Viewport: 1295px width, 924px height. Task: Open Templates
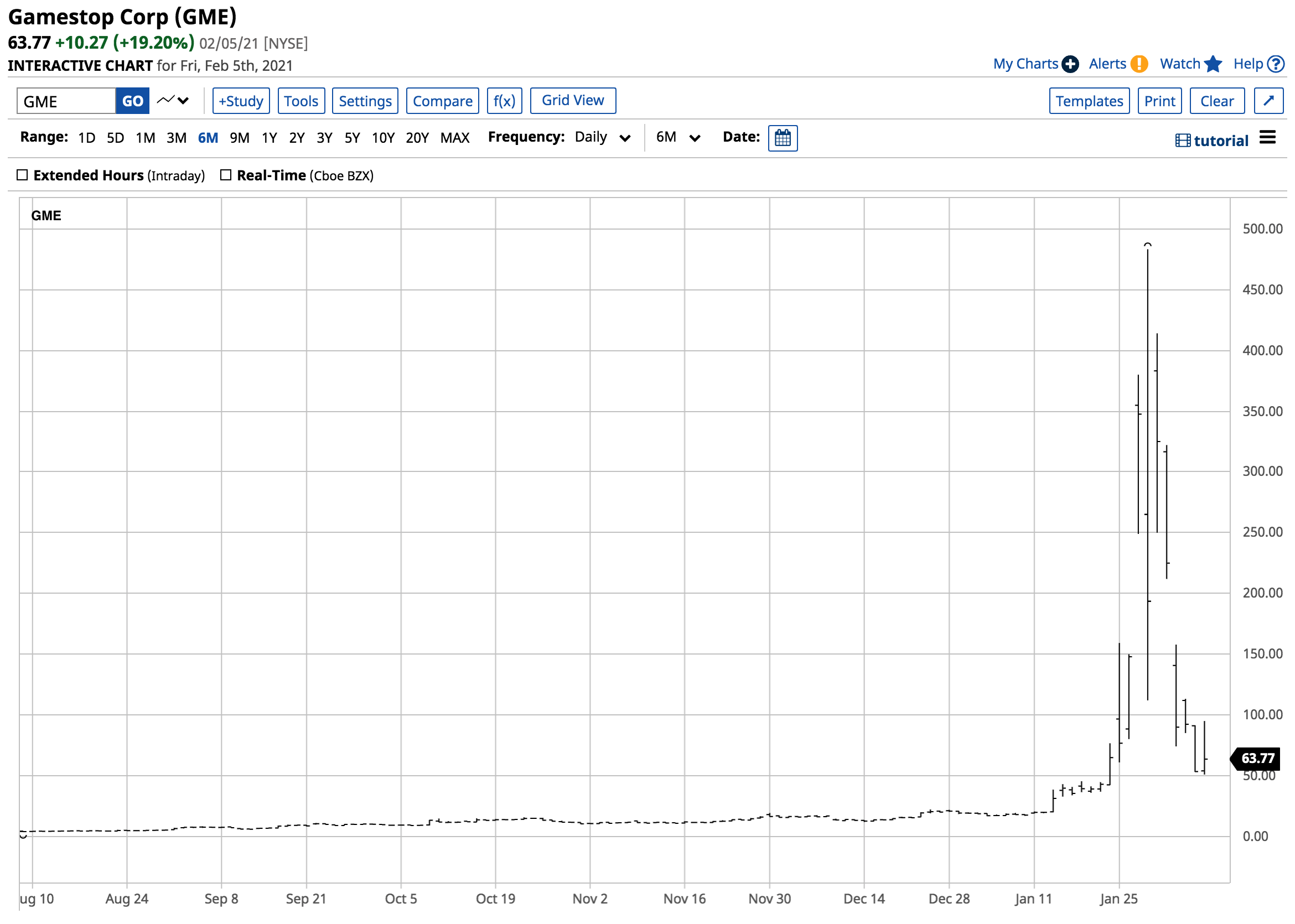[1089, 101]
